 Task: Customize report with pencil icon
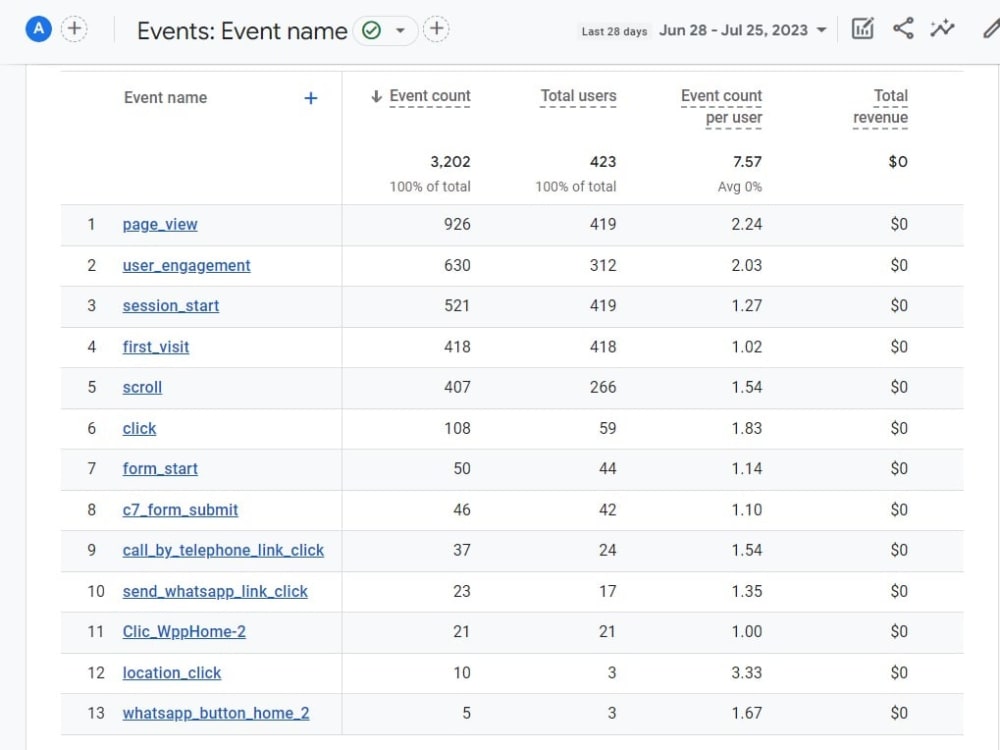(991, 29)
